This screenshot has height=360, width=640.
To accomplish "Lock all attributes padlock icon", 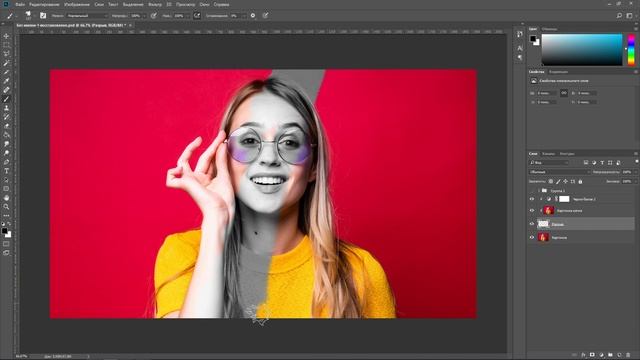I will pos(580,181).
